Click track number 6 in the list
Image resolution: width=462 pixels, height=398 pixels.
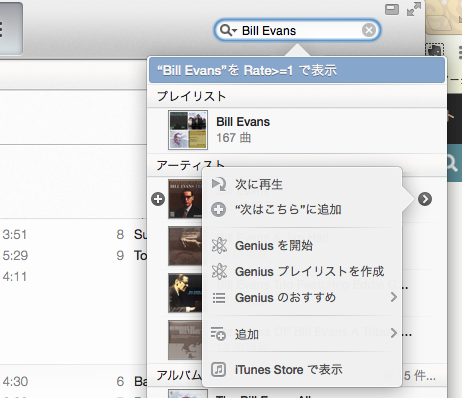(120, 381)
